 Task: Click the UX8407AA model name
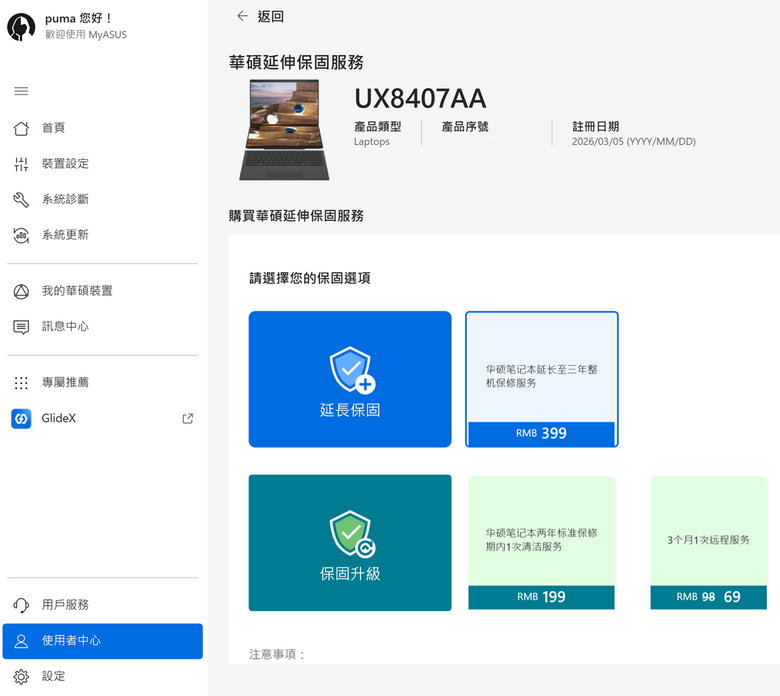coord(420,99)
